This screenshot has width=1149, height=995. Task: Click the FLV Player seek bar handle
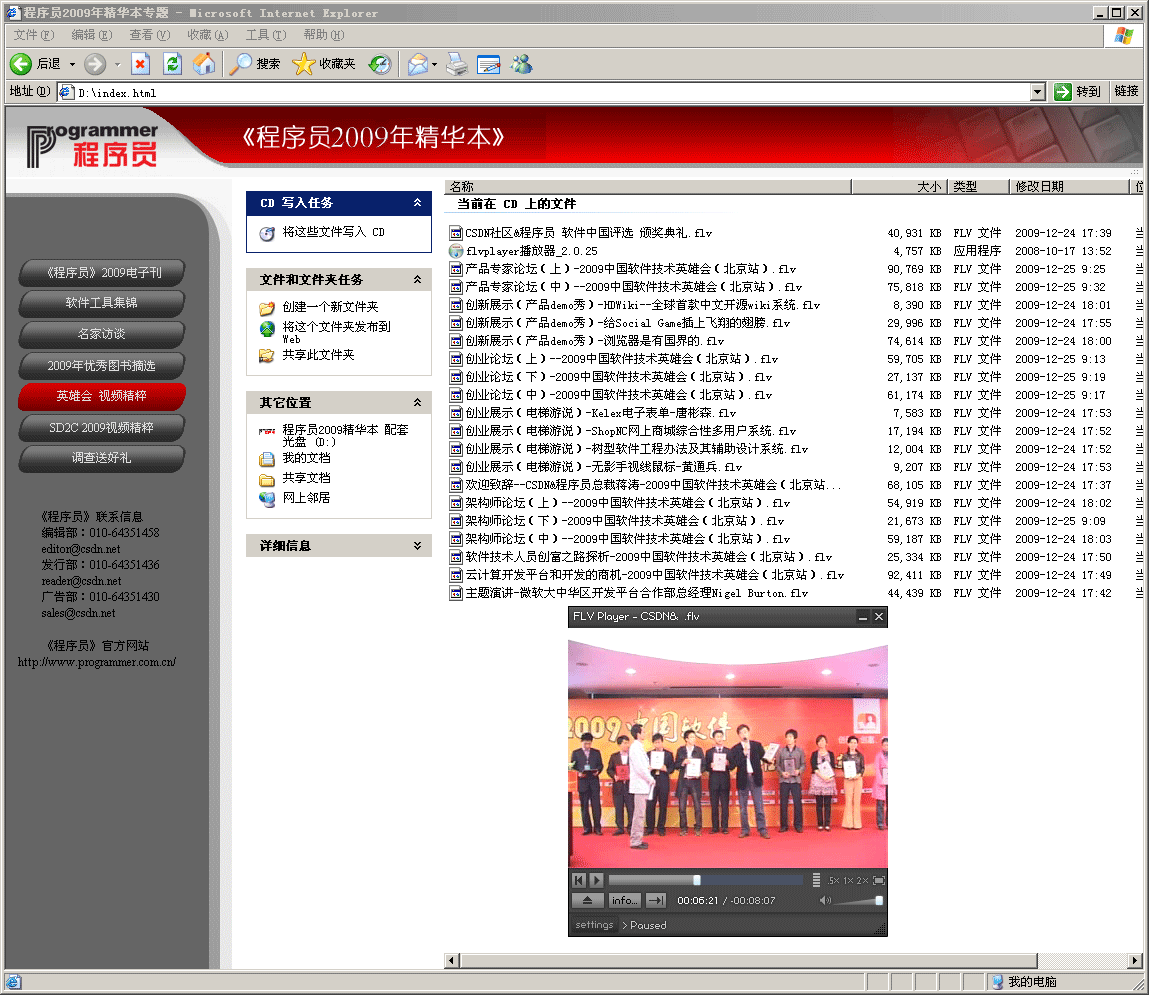[x=697, y=880]
